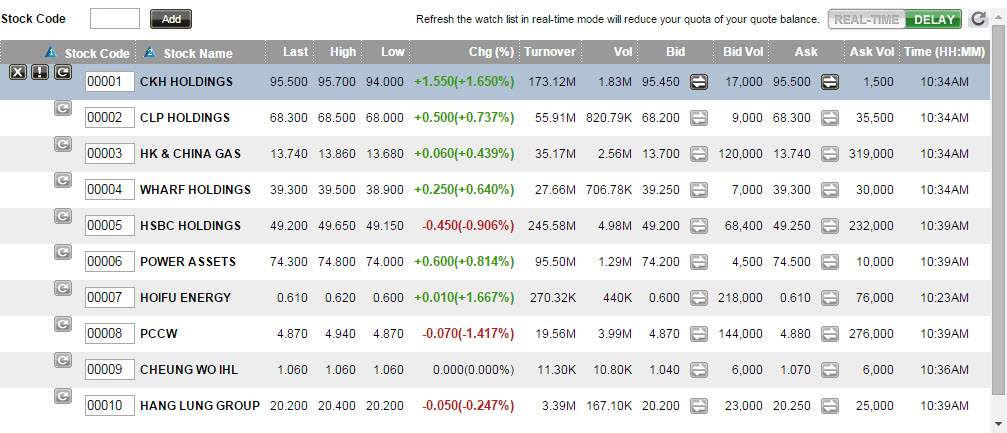Switch quotes to REAL-TIME mode
The height and width of the screenshot is (433, 1007).
click(x=866, y=19)
